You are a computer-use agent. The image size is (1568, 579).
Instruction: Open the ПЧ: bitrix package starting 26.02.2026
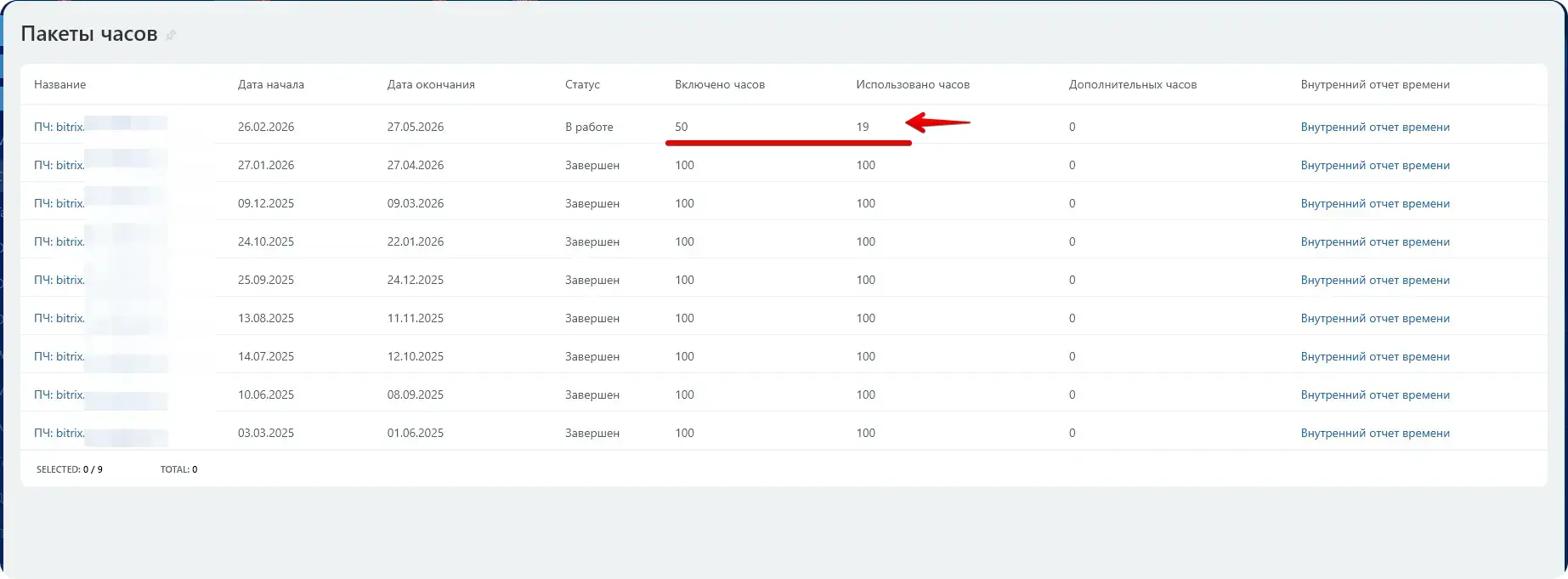click(59, 127)
